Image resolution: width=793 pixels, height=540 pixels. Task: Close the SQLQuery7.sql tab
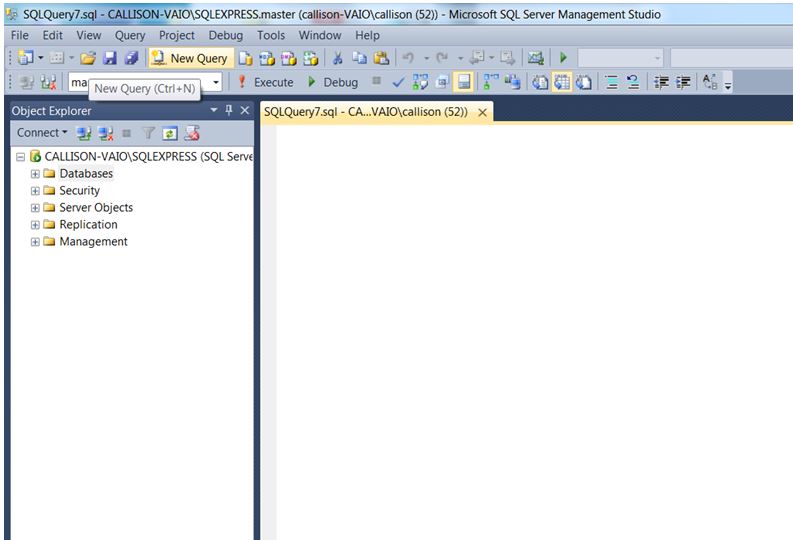[482, 112]
